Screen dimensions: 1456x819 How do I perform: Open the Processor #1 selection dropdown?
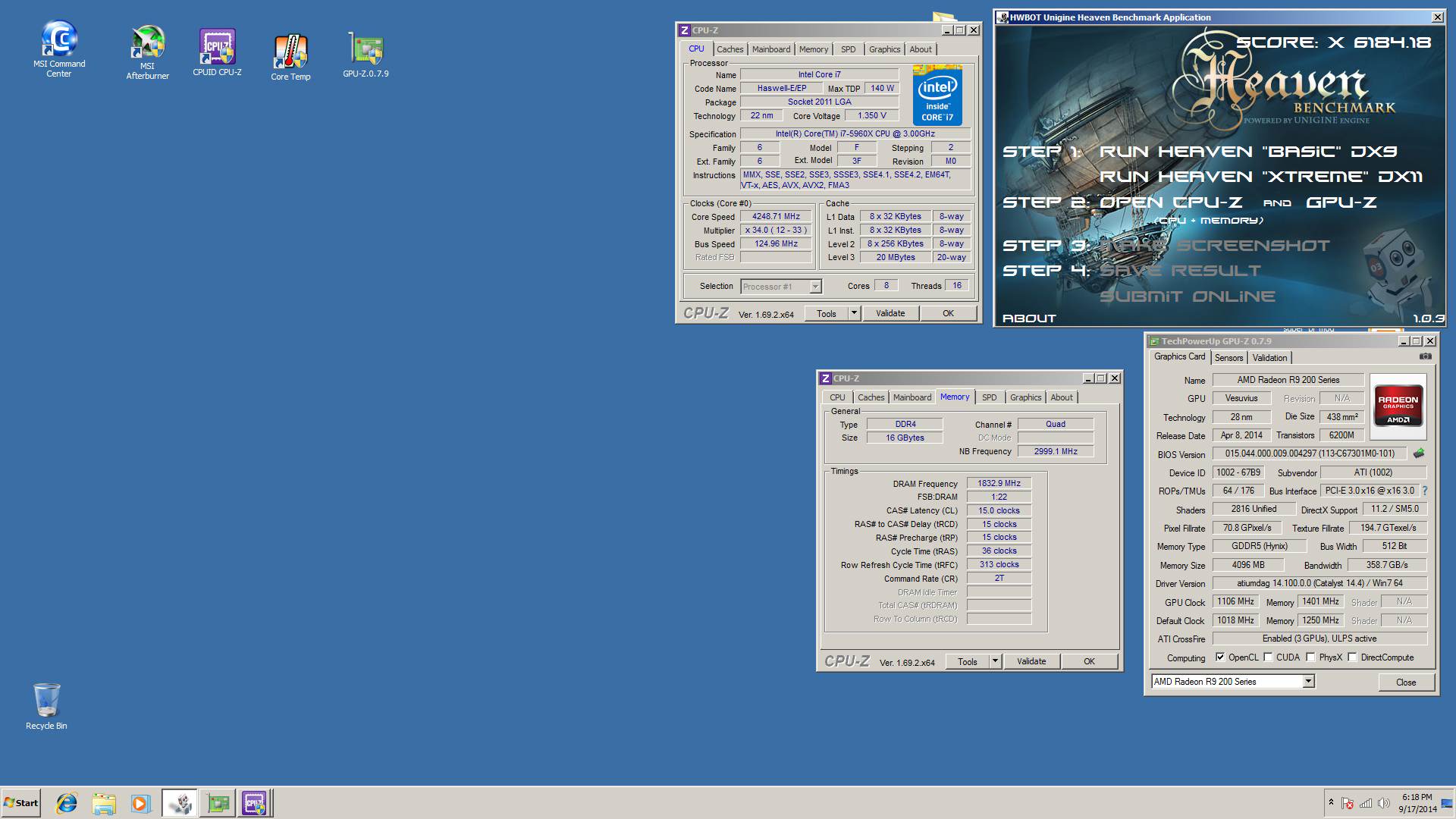tap(815, 287)
